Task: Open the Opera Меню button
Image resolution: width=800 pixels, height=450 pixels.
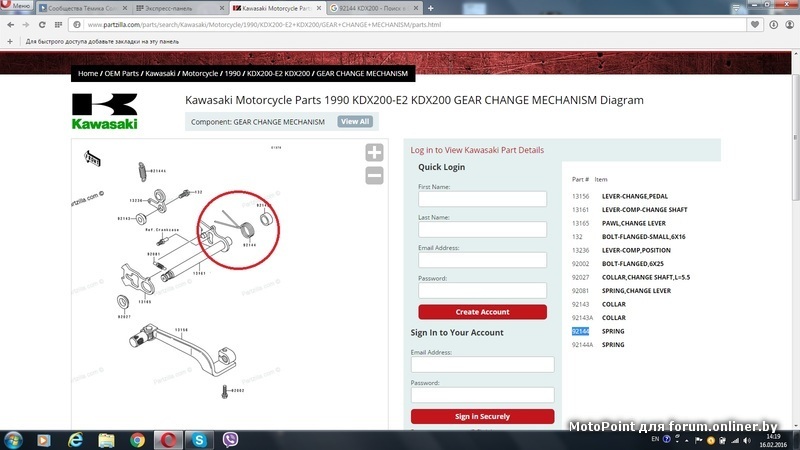Action: [16, 6]
